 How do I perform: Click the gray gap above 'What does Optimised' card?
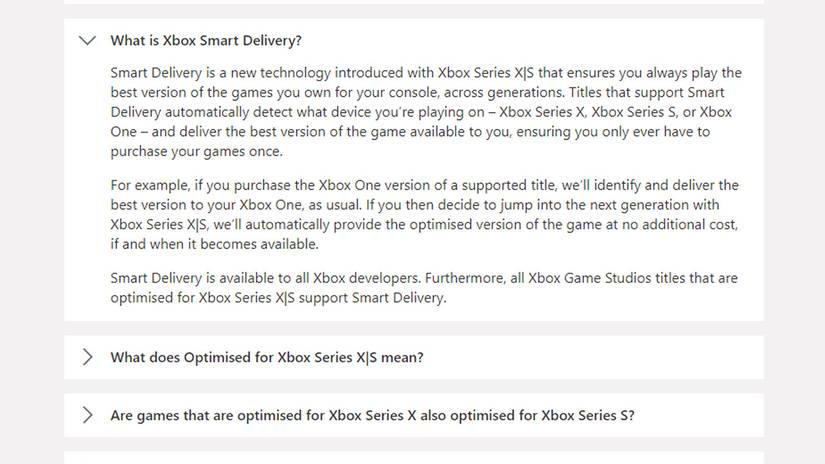click(413, 328)
